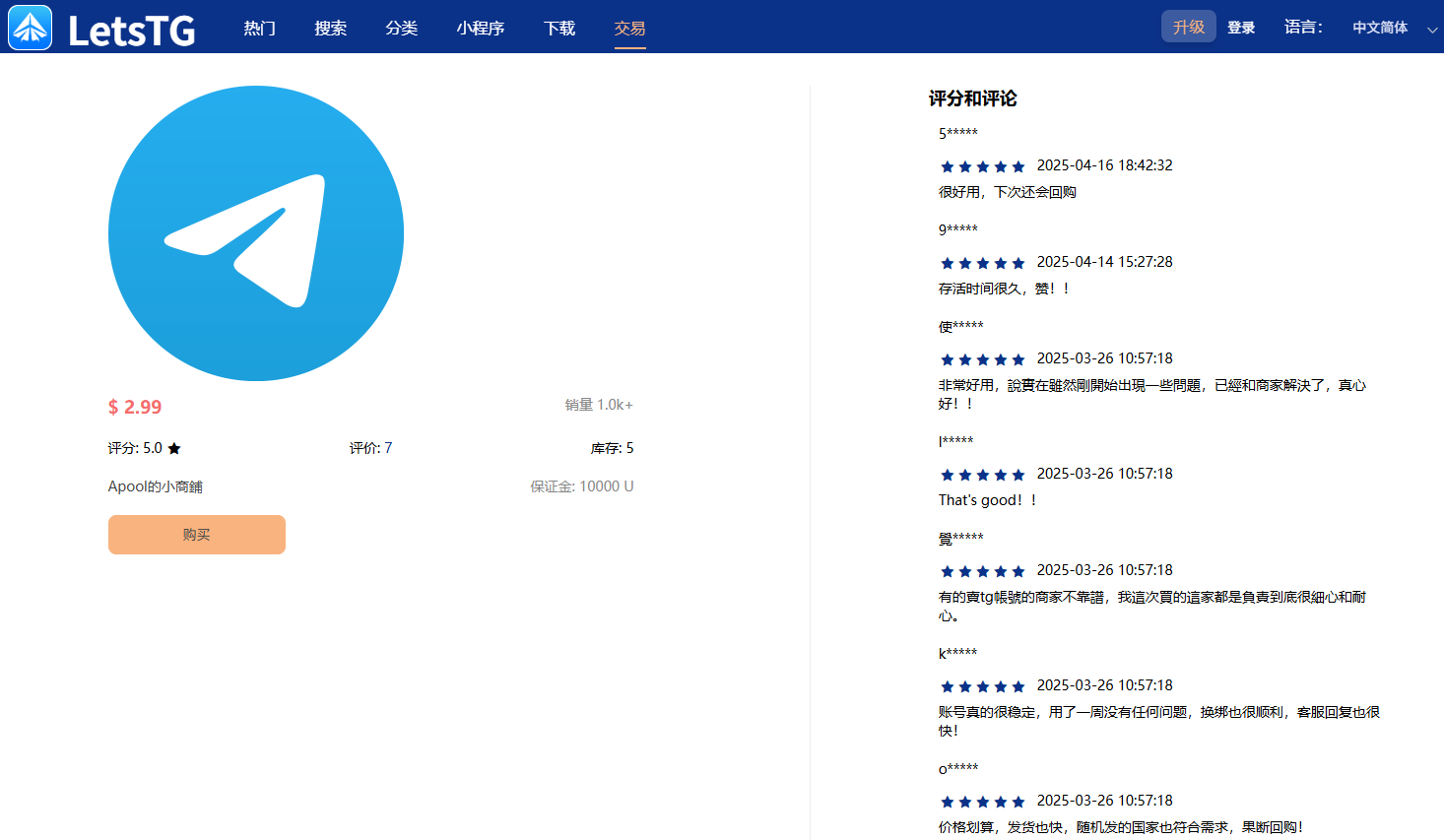Open the 小程序 page
The width and height of the screenshot is (1444, 840).
point(480,29)
